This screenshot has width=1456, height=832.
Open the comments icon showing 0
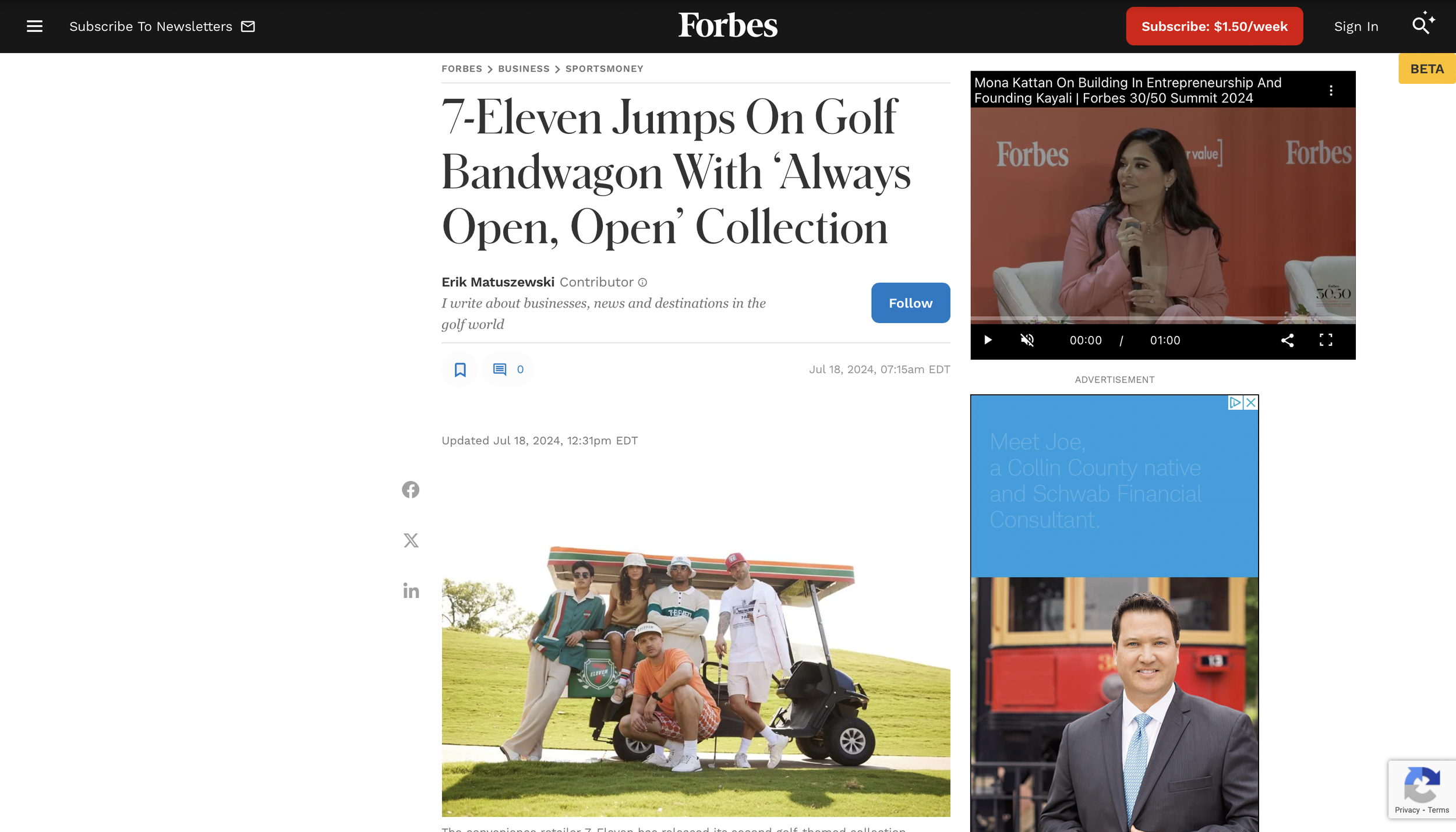508,370
